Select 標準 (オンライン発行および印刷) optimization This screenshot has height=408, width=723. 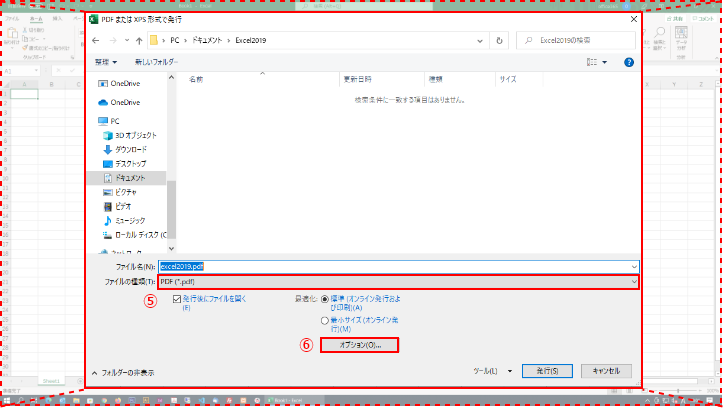click(x=325, y=299)
